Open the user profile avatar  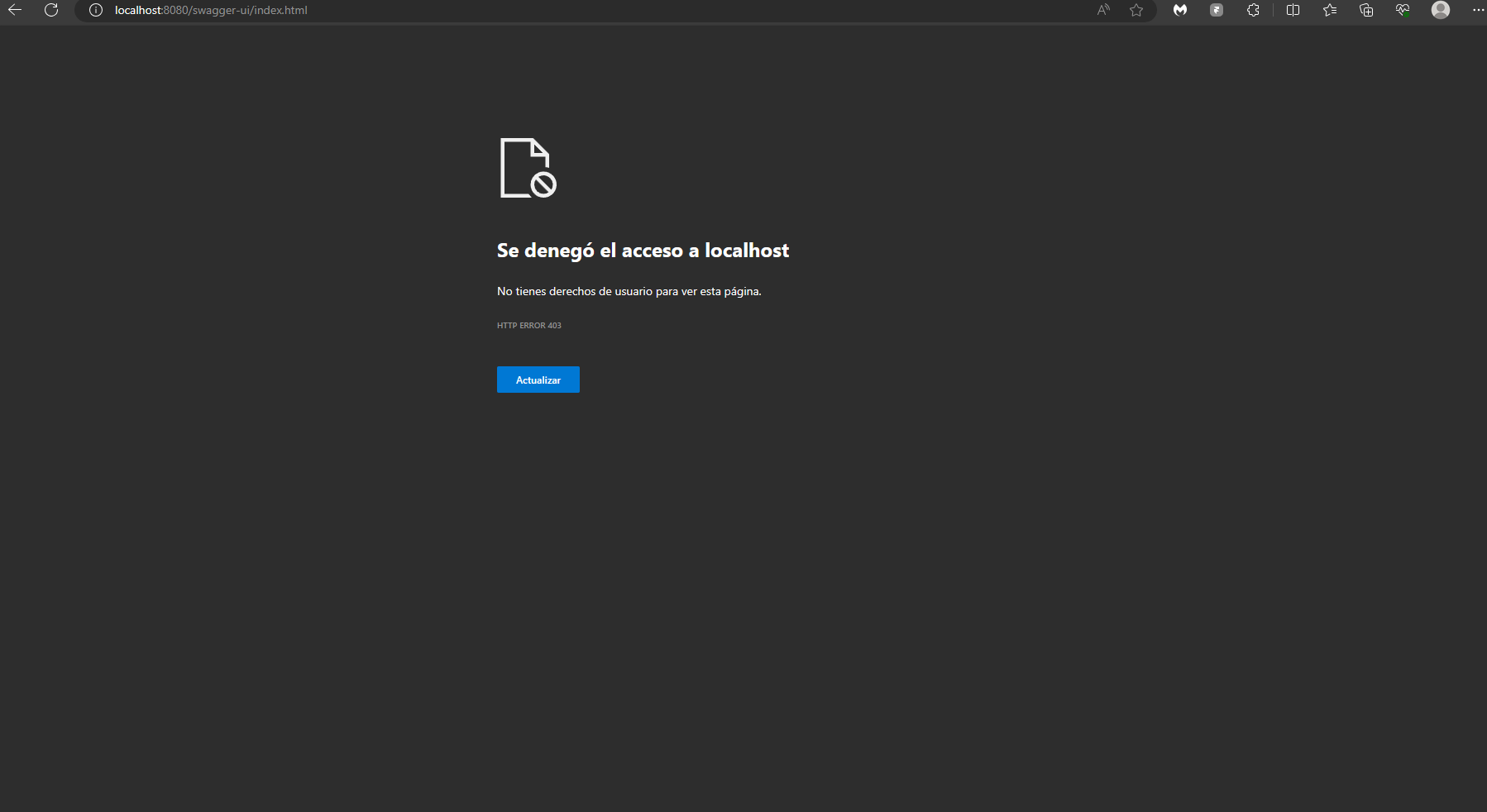pos(1441,10)
